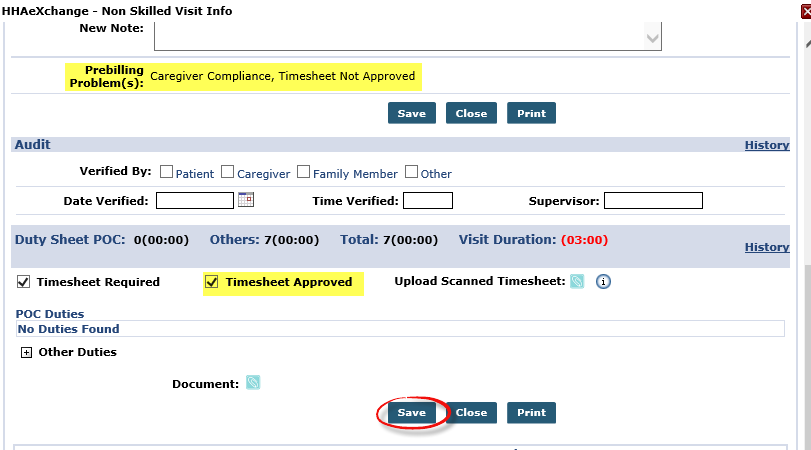The image size is (811, 450).
Task: Click the Upload Scanned Timesheet paperclip icon
Action: 577,281
